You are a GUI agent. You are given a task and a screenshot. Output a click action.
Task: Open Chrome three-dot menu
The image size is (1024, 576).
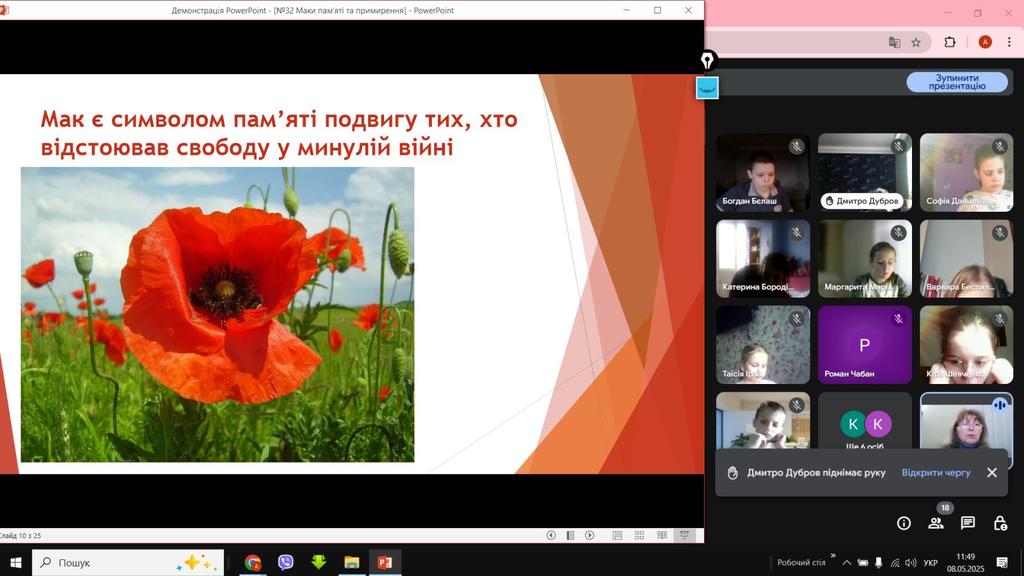(1010, 42)
